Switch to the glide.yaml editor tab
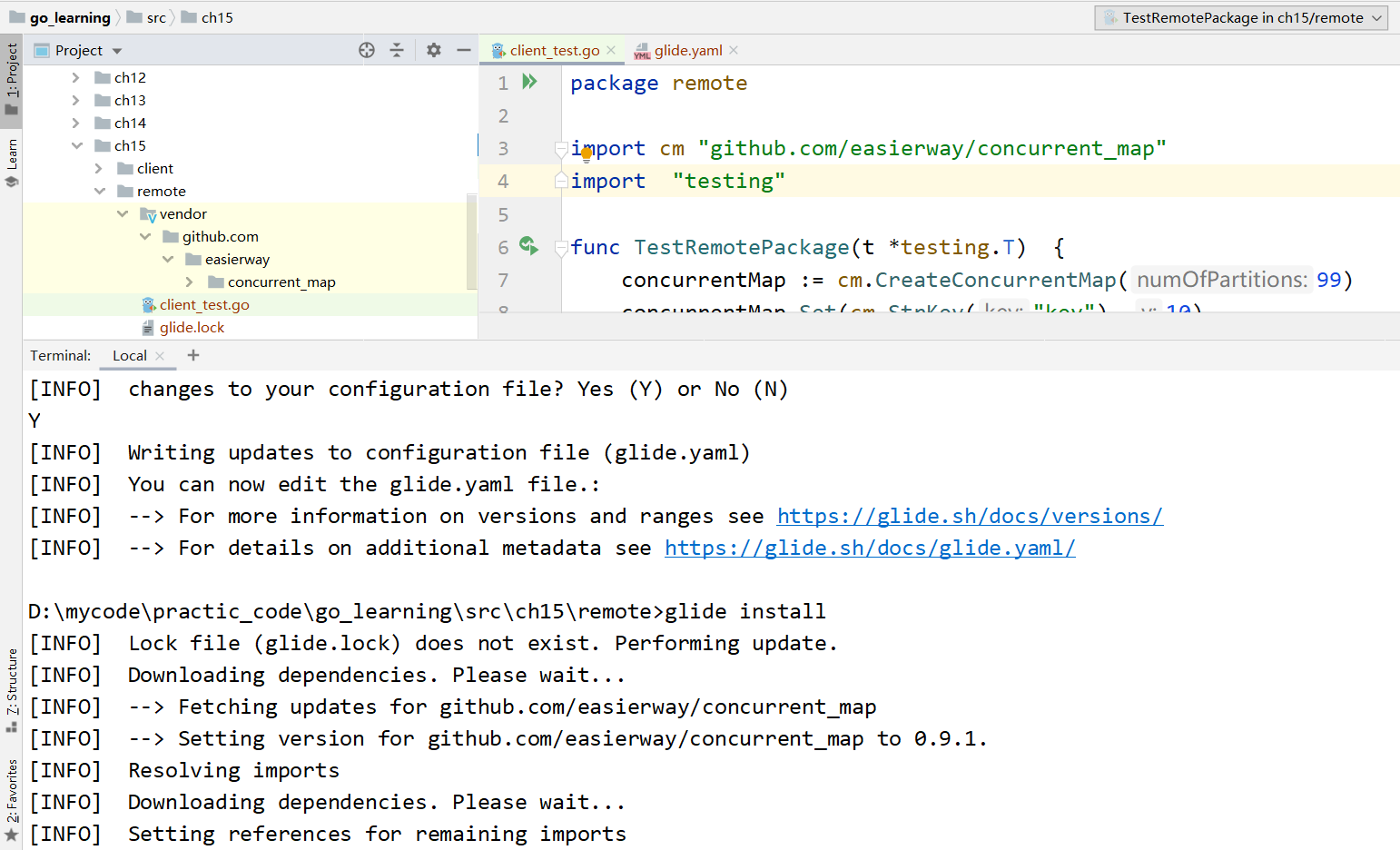Viewport: 1400px width, 850px height. pos(687,51)
